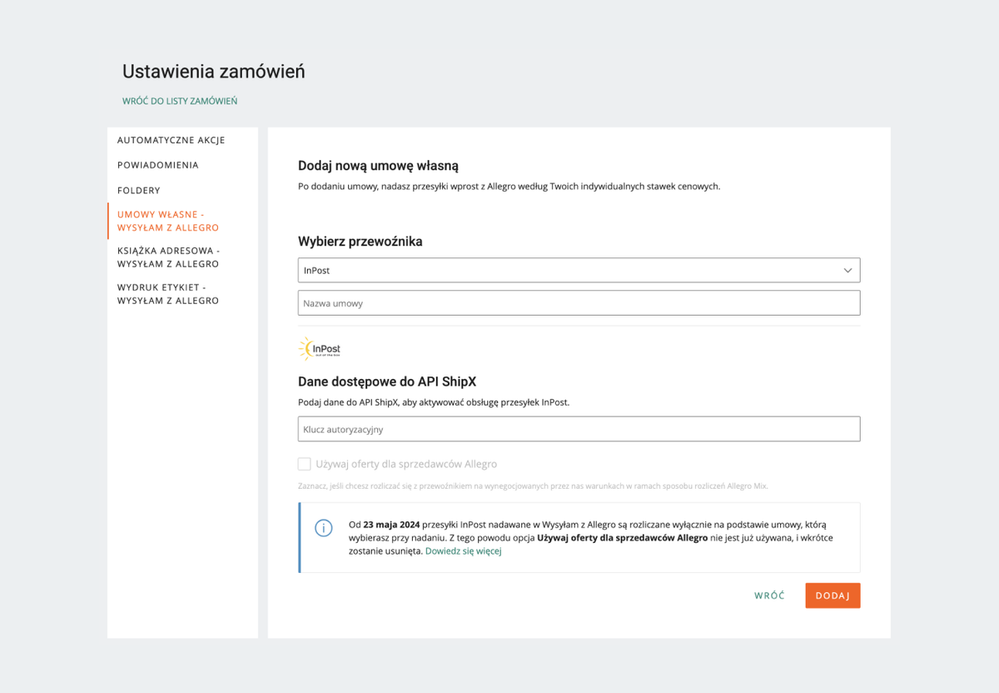Focus the Nazwa umowy text field
Screen dimensions: 999x693
click(x=578, y=303)
